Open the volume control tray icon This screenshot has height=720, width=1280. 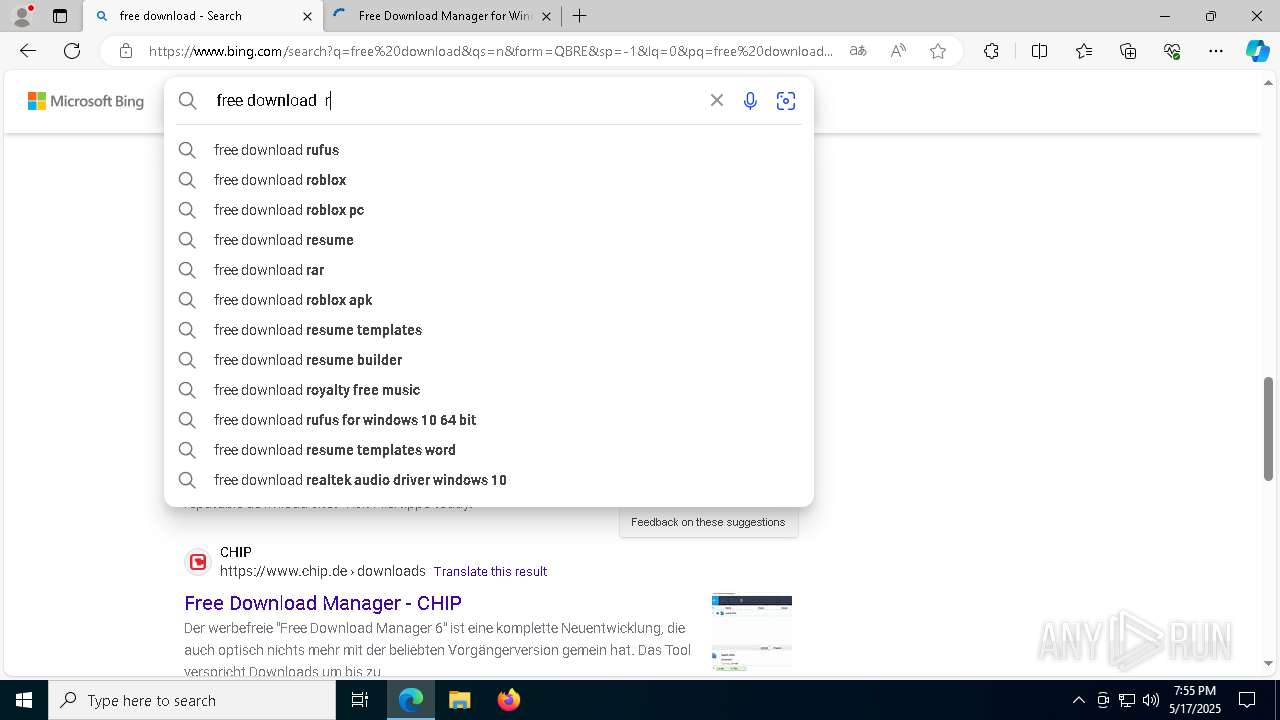coord(1151,700)
